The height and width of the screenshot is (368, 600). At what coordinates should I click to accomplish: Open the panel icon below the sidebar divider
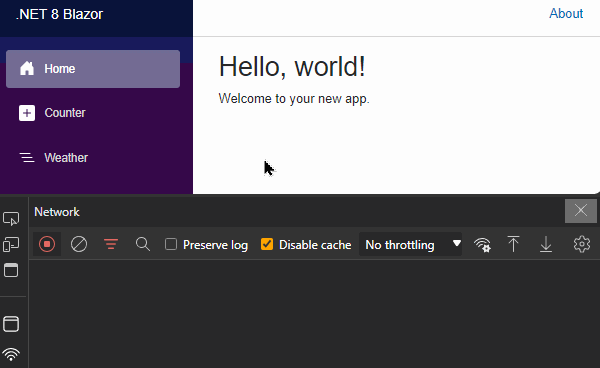pyautogui.click(x=11, y=324)
